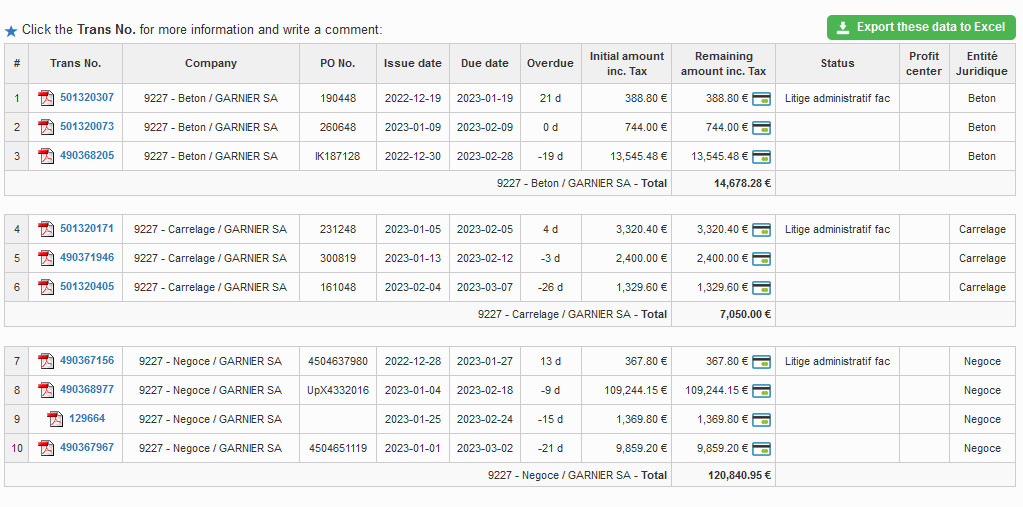Click the Overdue column header
Viewport: 1023px width, 507px height.
click(550, 63)
